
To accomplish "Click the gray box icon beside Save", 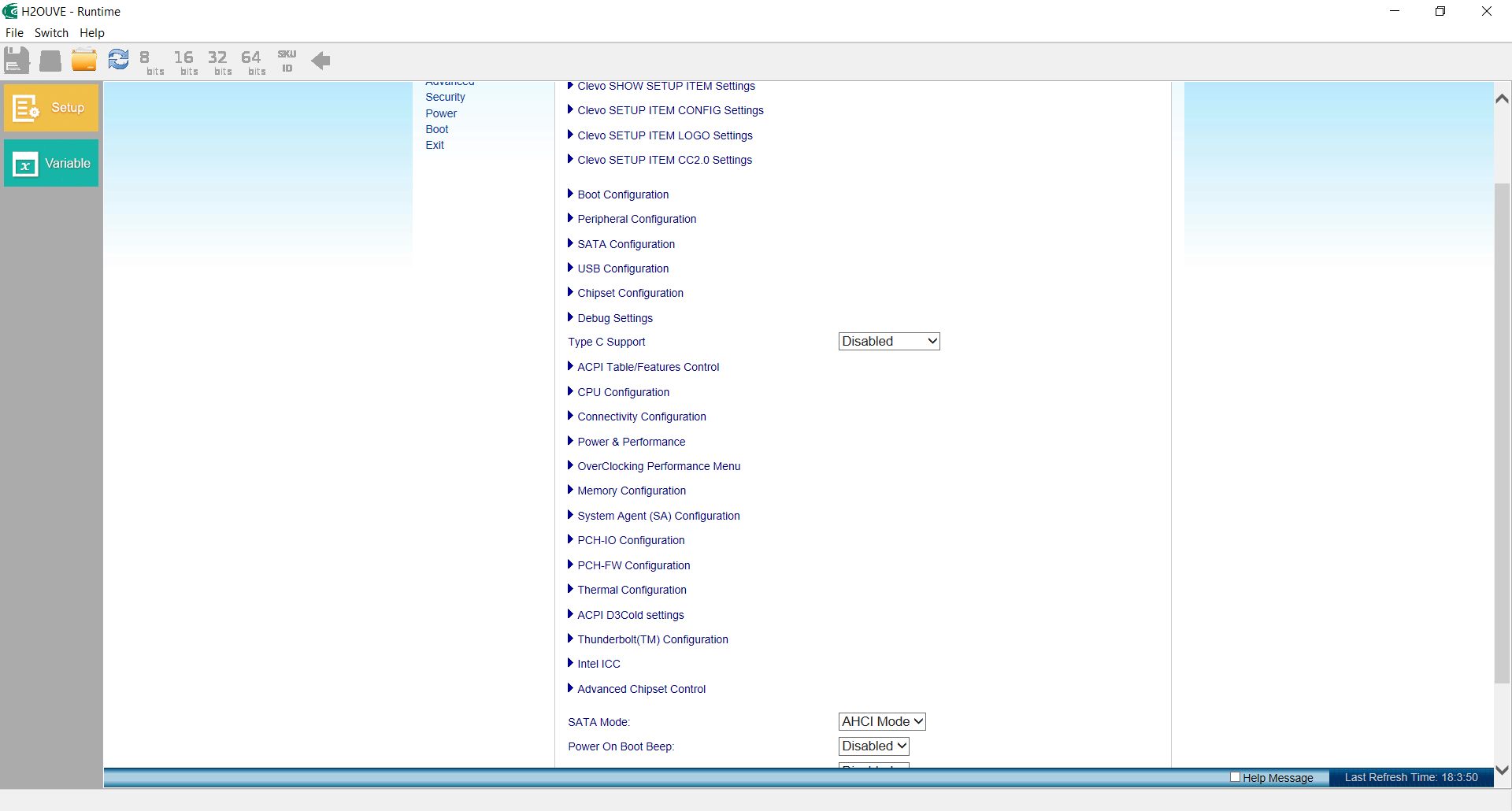I will pos(50,61).
